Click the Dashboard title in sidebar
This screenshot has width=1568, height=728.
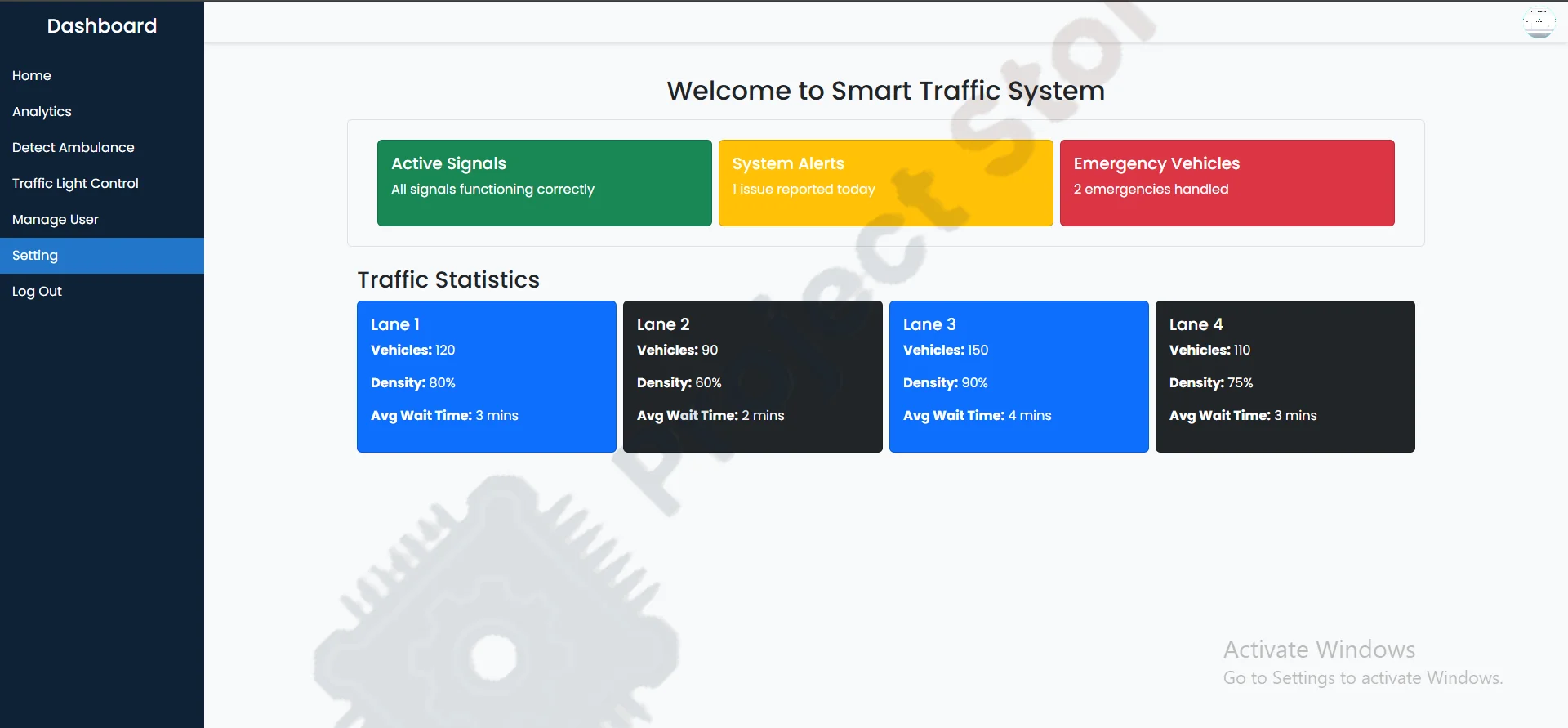tap(101, 26)
